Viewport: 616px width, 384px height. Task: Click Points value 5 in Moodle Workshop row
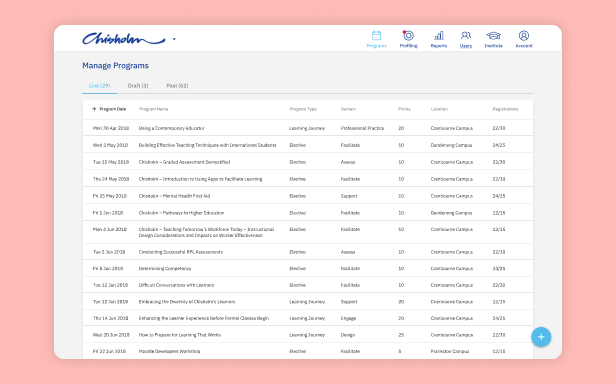pyautogui.click(x=400, y=351)
